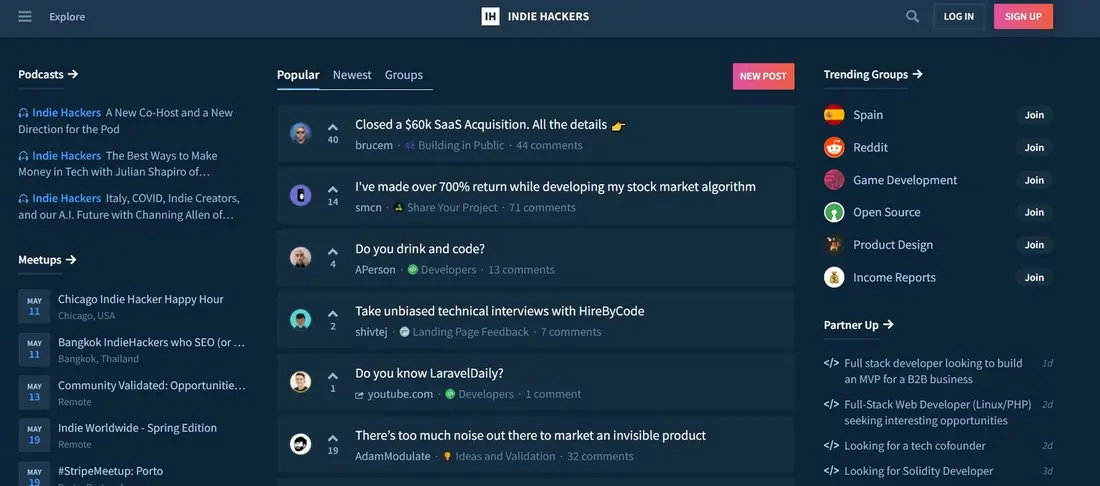The height and width of the screenshot is (486, 1100).
Task: Upvote the 'Do you know LaravelDaily?' post
Action: [333, 376]
